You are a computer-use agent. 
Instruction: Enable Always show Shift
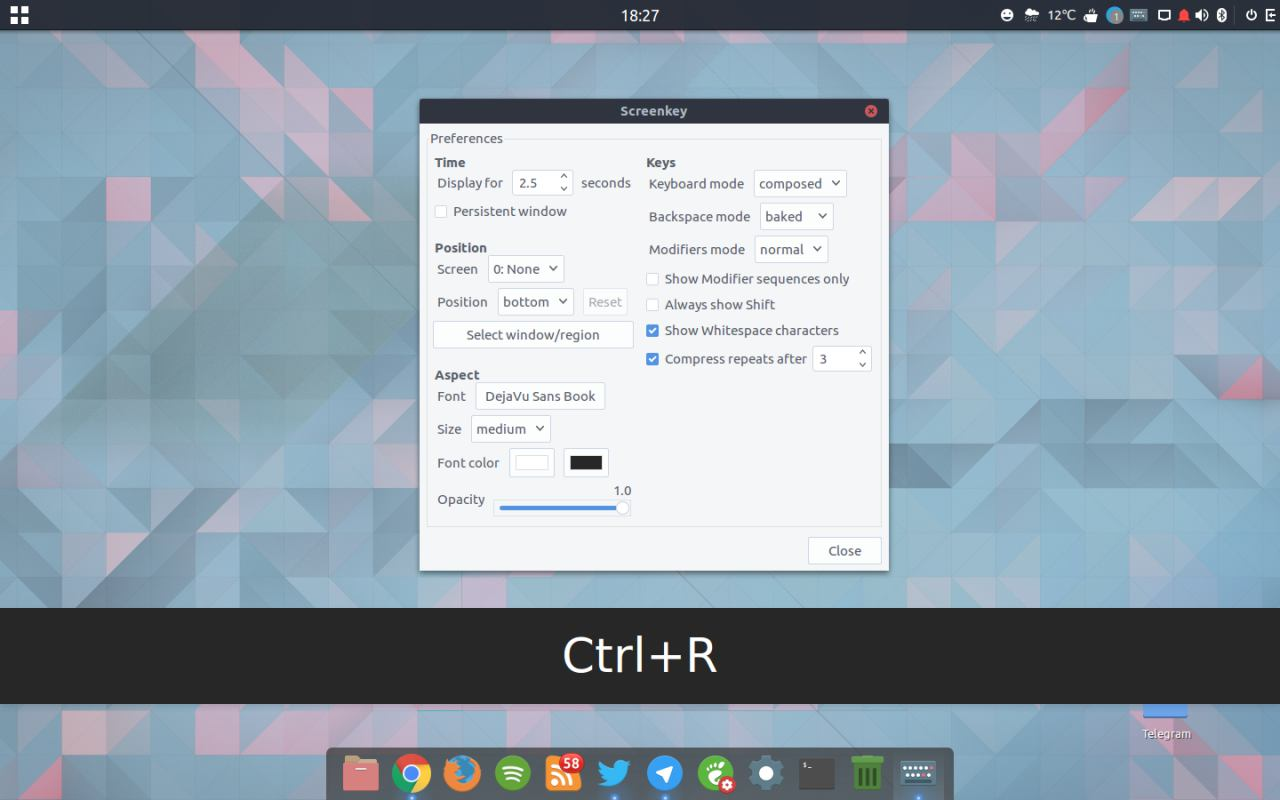(x=652, y=304)
